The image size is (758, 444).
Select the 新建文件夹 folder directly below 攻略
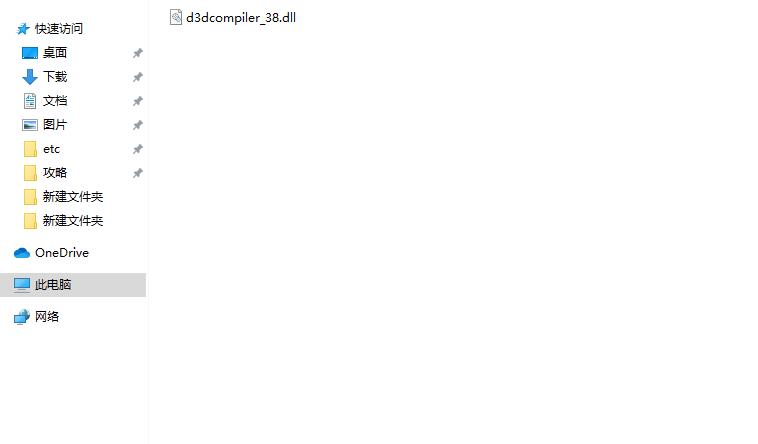pyautogui.click(x=73, y=197)
